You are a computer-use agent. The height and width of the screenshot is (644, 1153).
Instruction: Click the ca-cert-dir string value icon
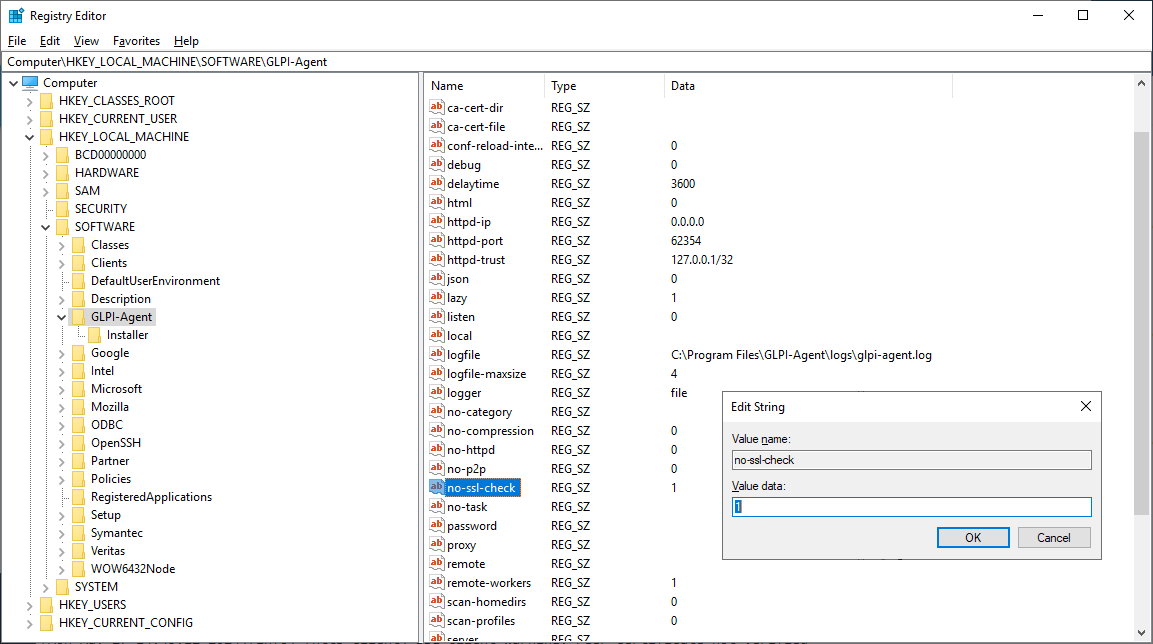(x=437, y=107)
